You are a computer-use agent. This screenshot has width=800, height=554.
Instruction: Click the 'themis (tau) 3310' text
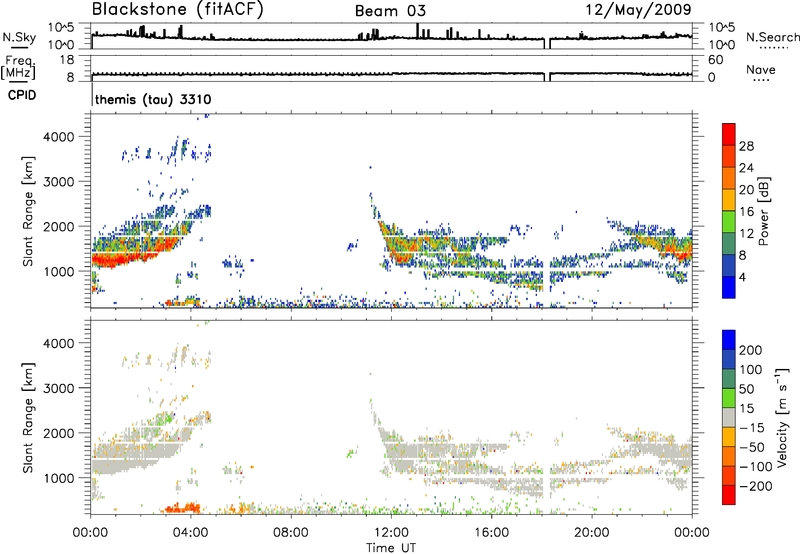tap(153, 99)
